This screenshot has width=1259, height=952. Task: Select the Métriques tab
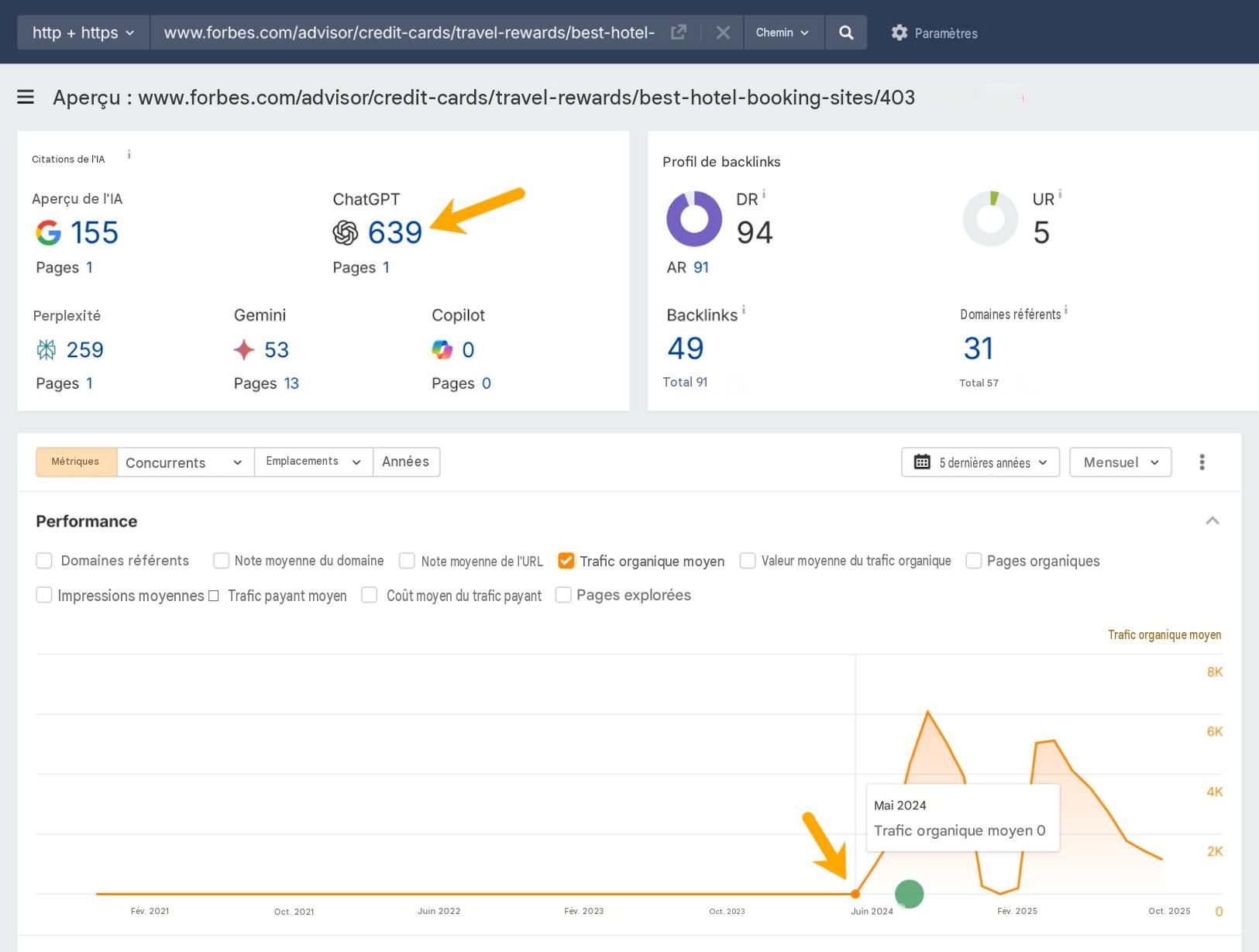tap(76, 462)
